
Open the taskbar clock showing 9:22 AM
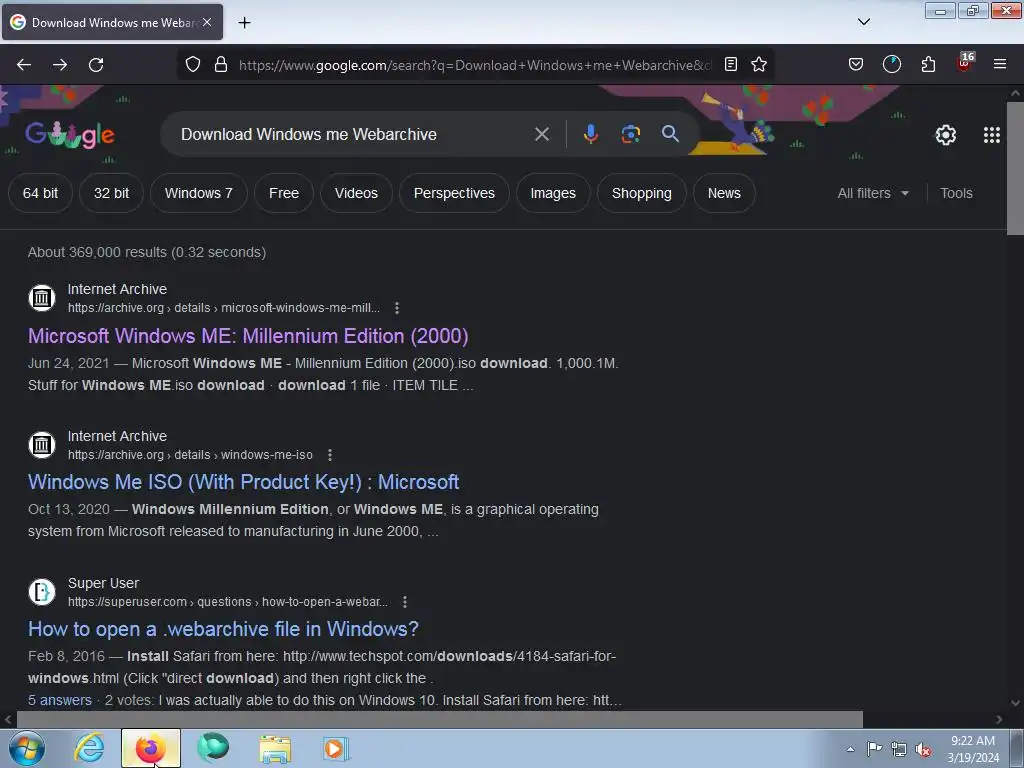coord(973,749)
